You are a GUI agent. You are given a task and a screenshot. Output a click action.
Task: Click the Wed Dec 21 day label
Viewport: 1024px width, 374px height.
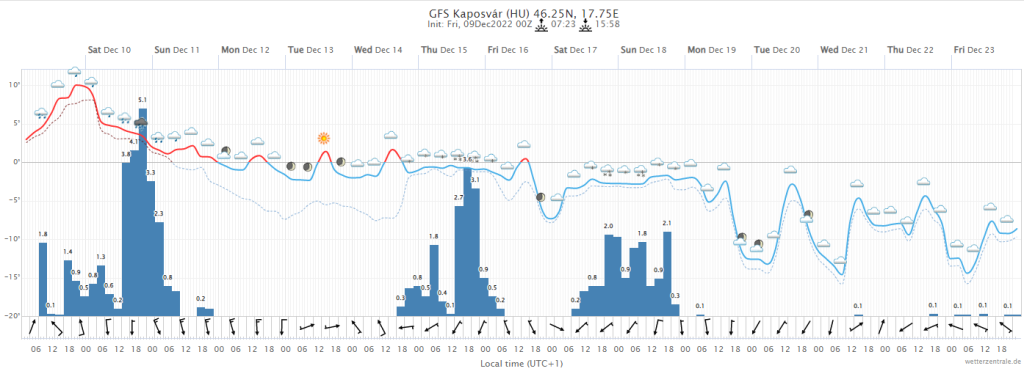[x=845, y=50]
